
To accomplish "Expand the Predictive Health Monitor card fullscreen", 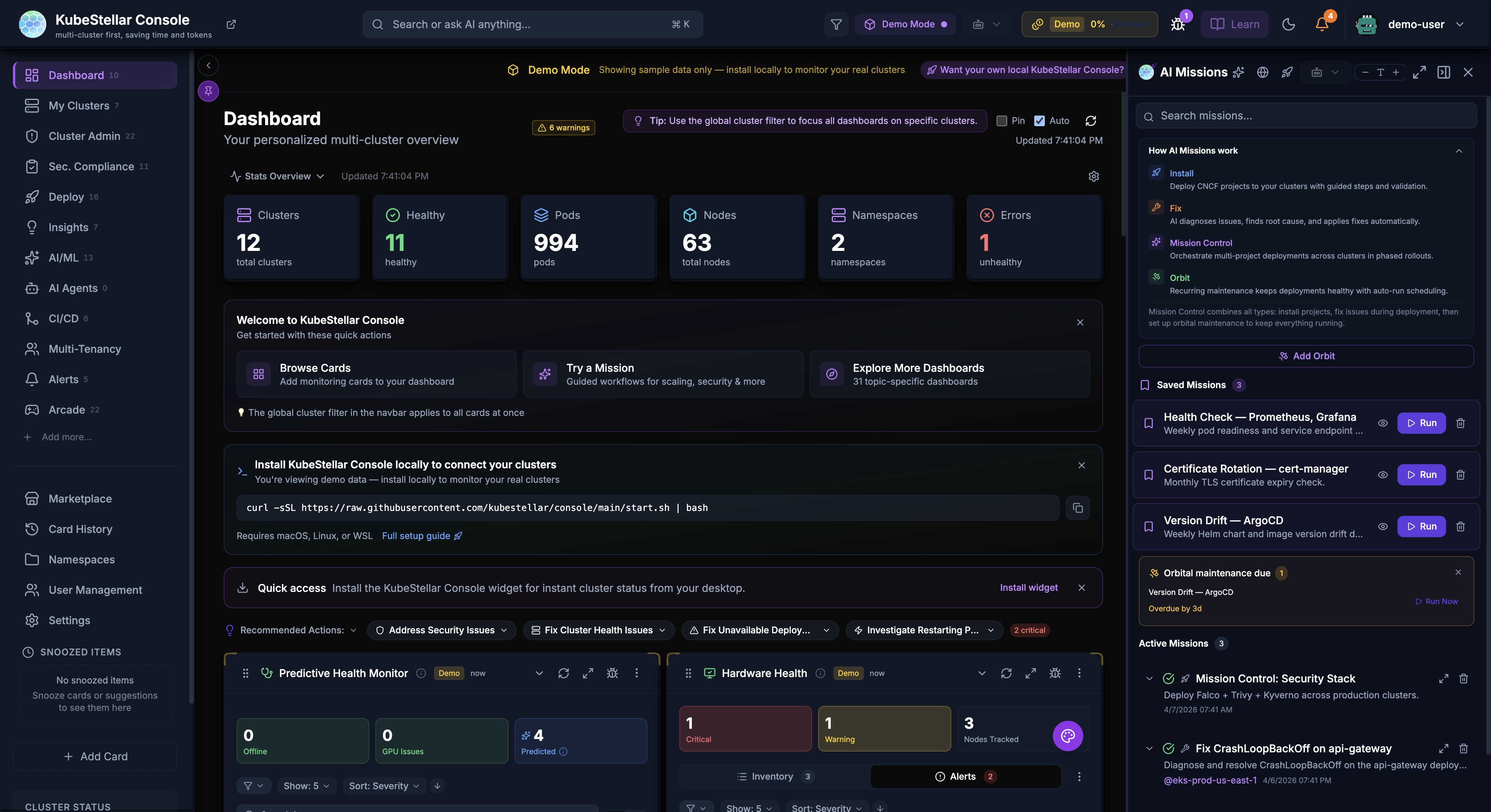I will 588,673.
